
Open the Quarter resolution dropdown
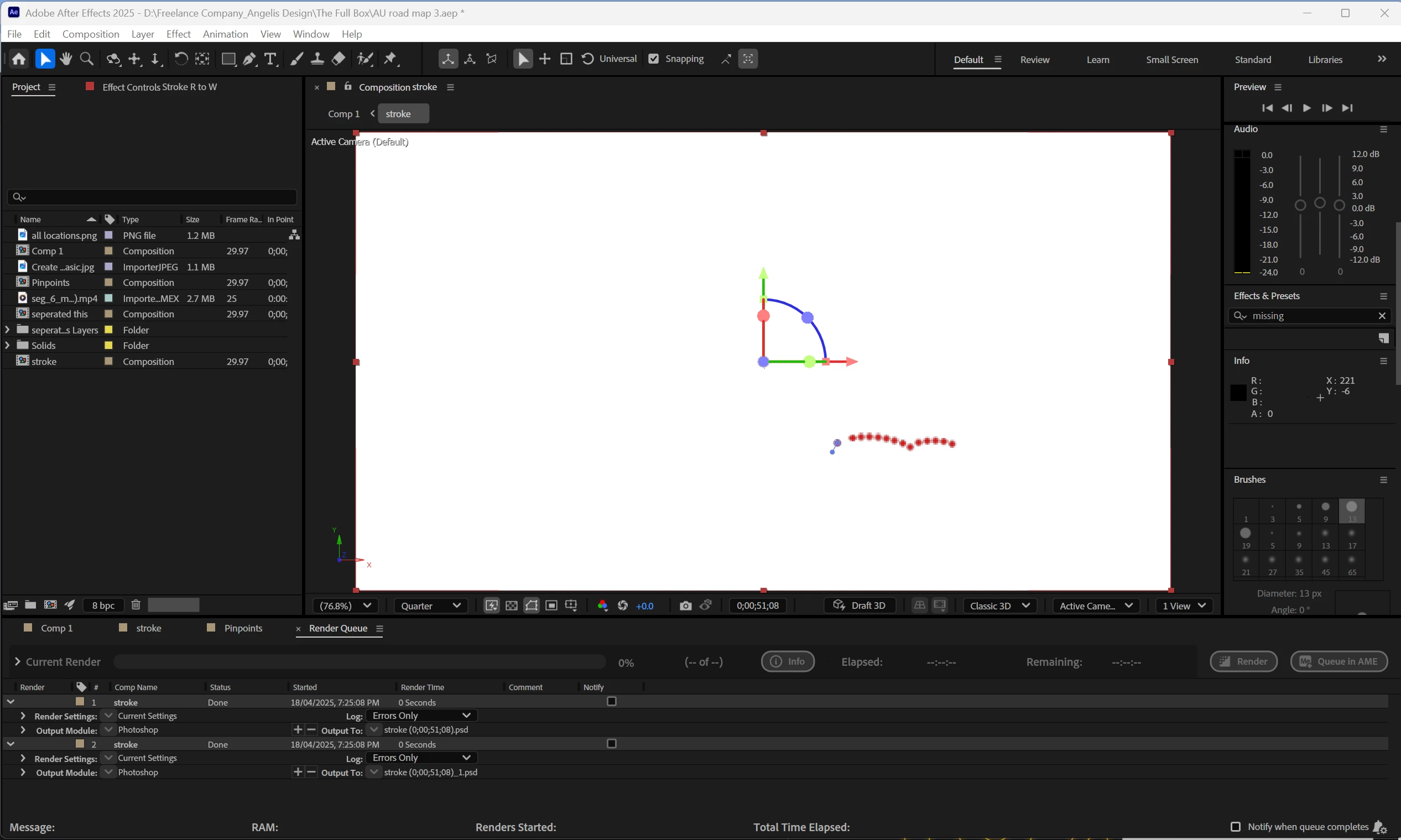(x=430, y=606)
